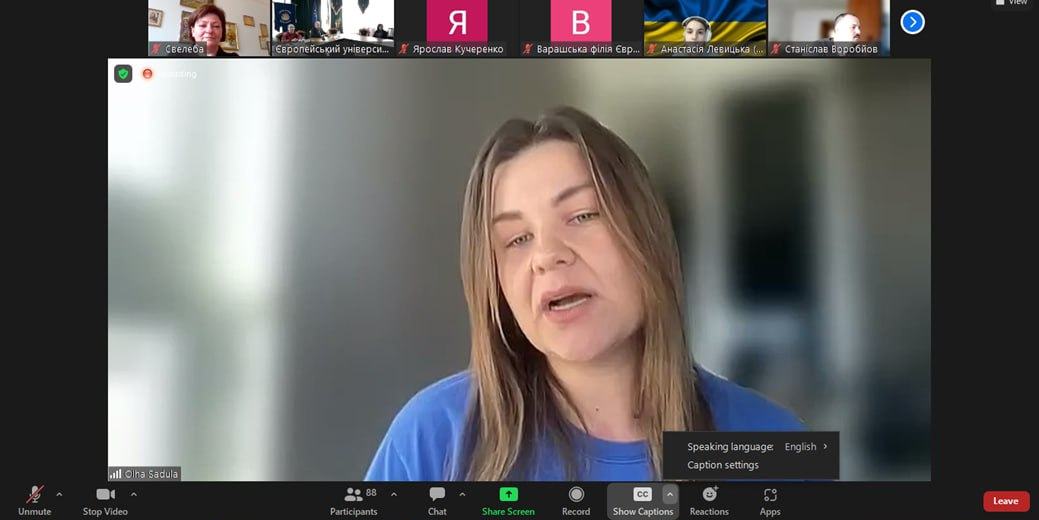Screen dimensions: 1039x520
Task: Open the Apps panel
Action: (770, 501)
